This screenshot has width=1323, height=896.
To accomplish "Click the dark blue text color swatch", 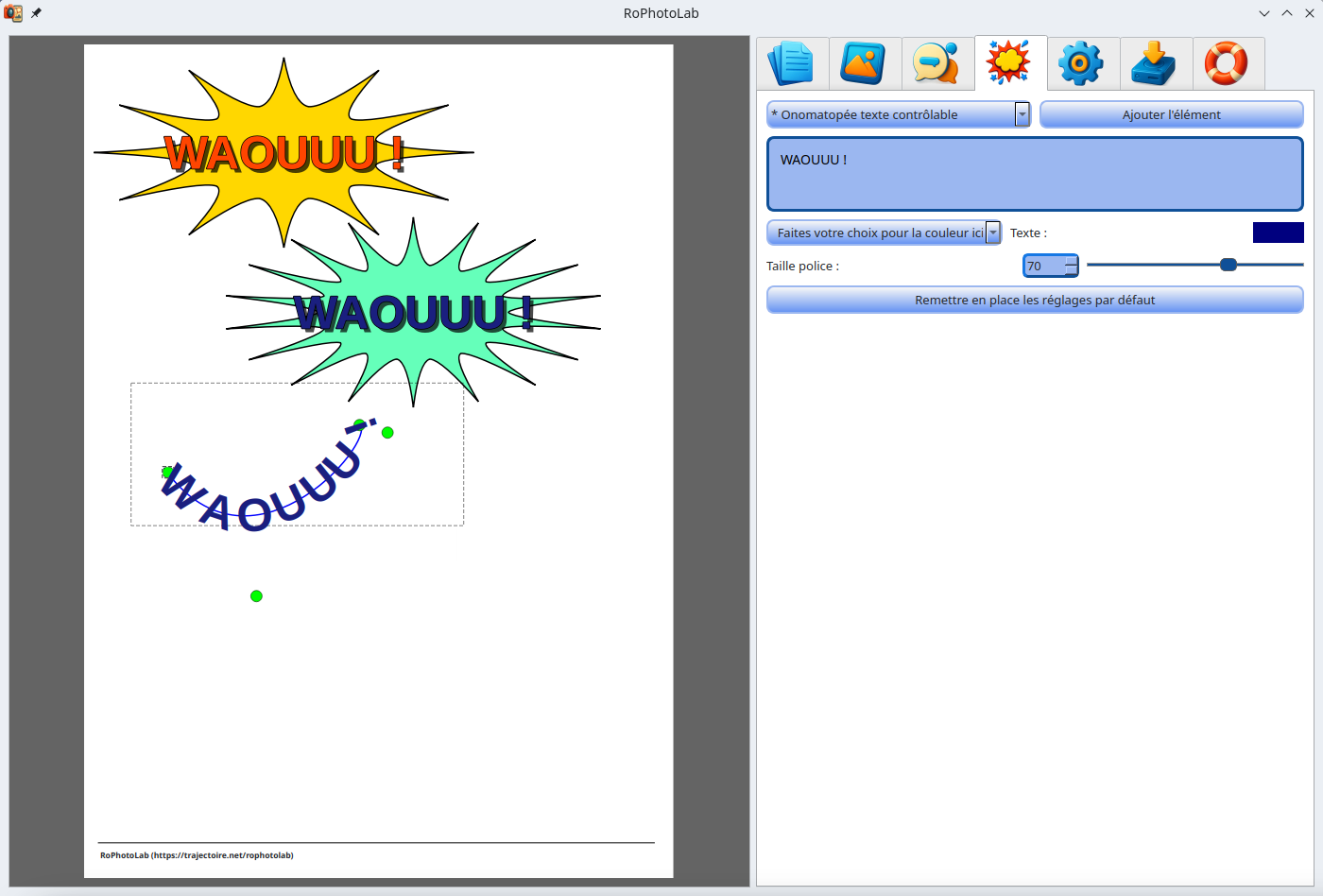I will [x=1278, y=233].
